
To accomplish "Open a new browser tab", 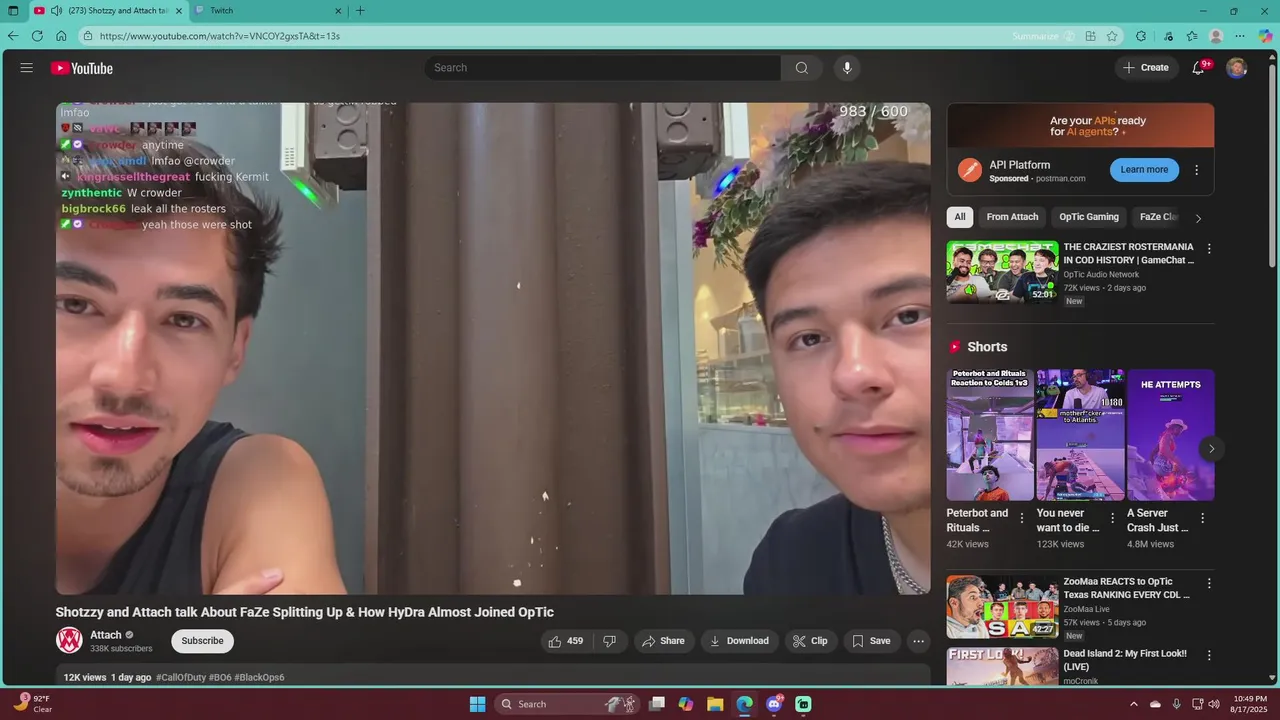I will pos(361,11).
